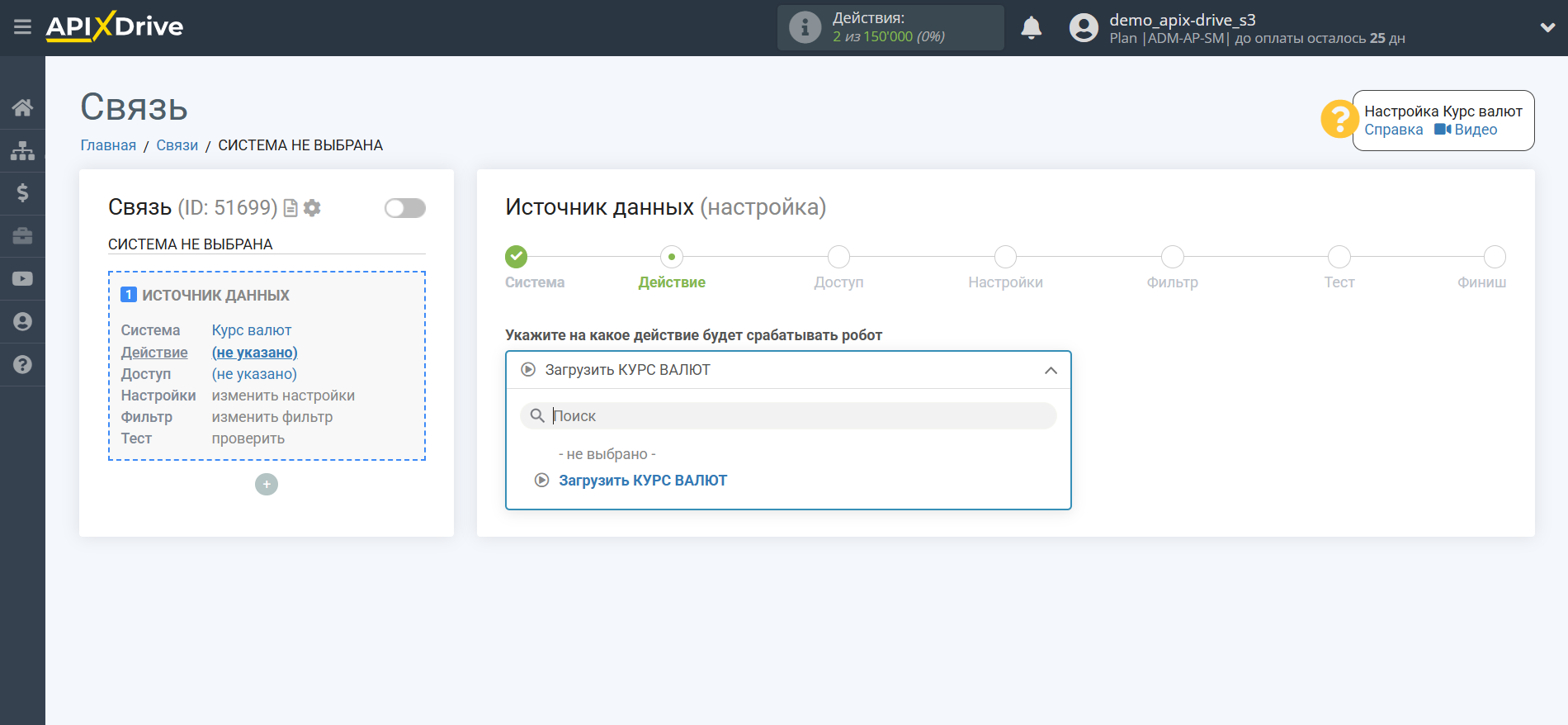This screenshot has width=1568, height=725.
Task: Click the green checkmark Система step circle
Action: tap(517, 257)
